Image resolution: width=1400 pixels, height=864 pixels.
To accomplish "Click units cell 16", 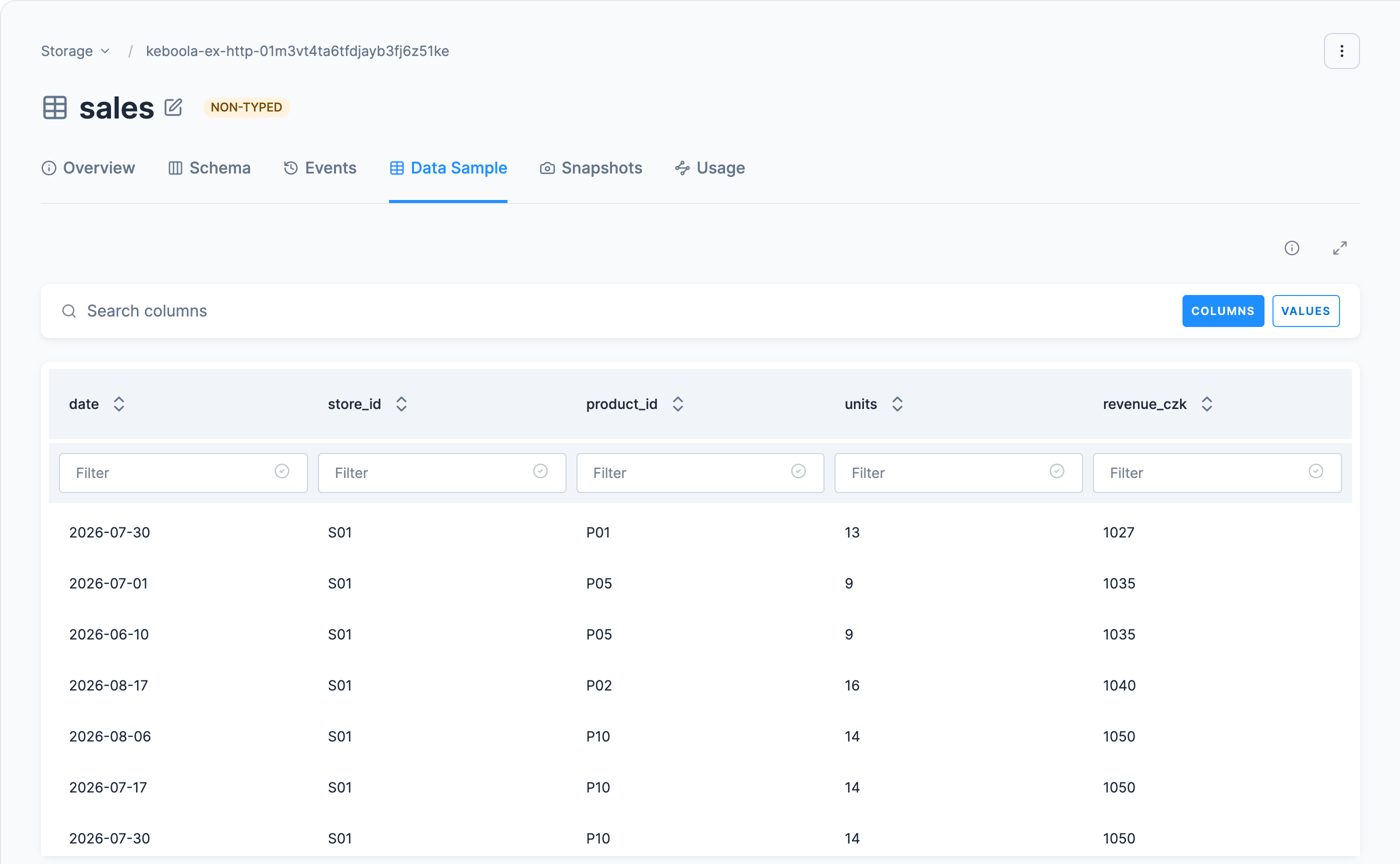I will (x=852, y=685).
